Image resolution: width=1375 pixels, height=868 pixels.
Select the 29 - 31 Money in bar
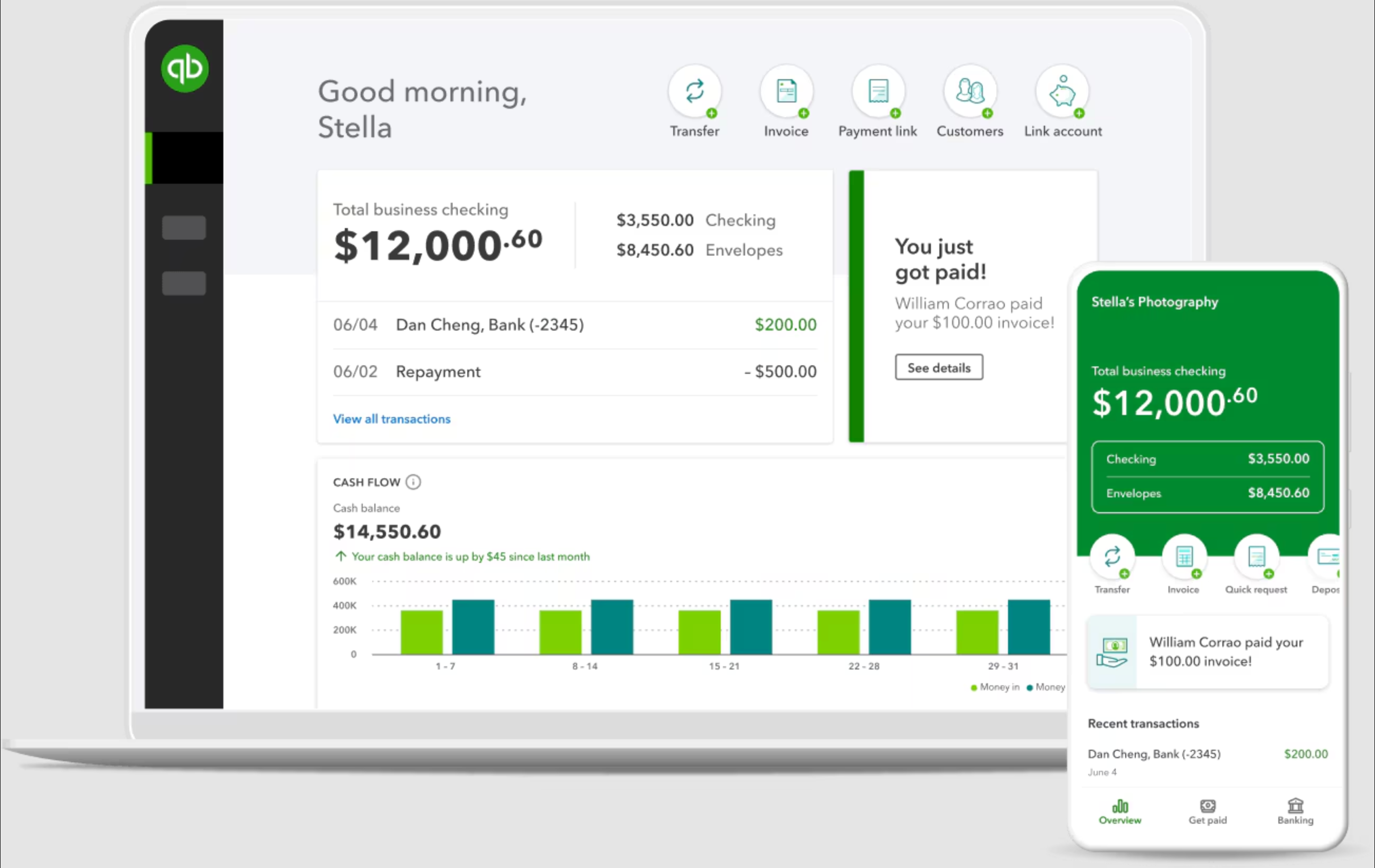(x=977, y=632)
